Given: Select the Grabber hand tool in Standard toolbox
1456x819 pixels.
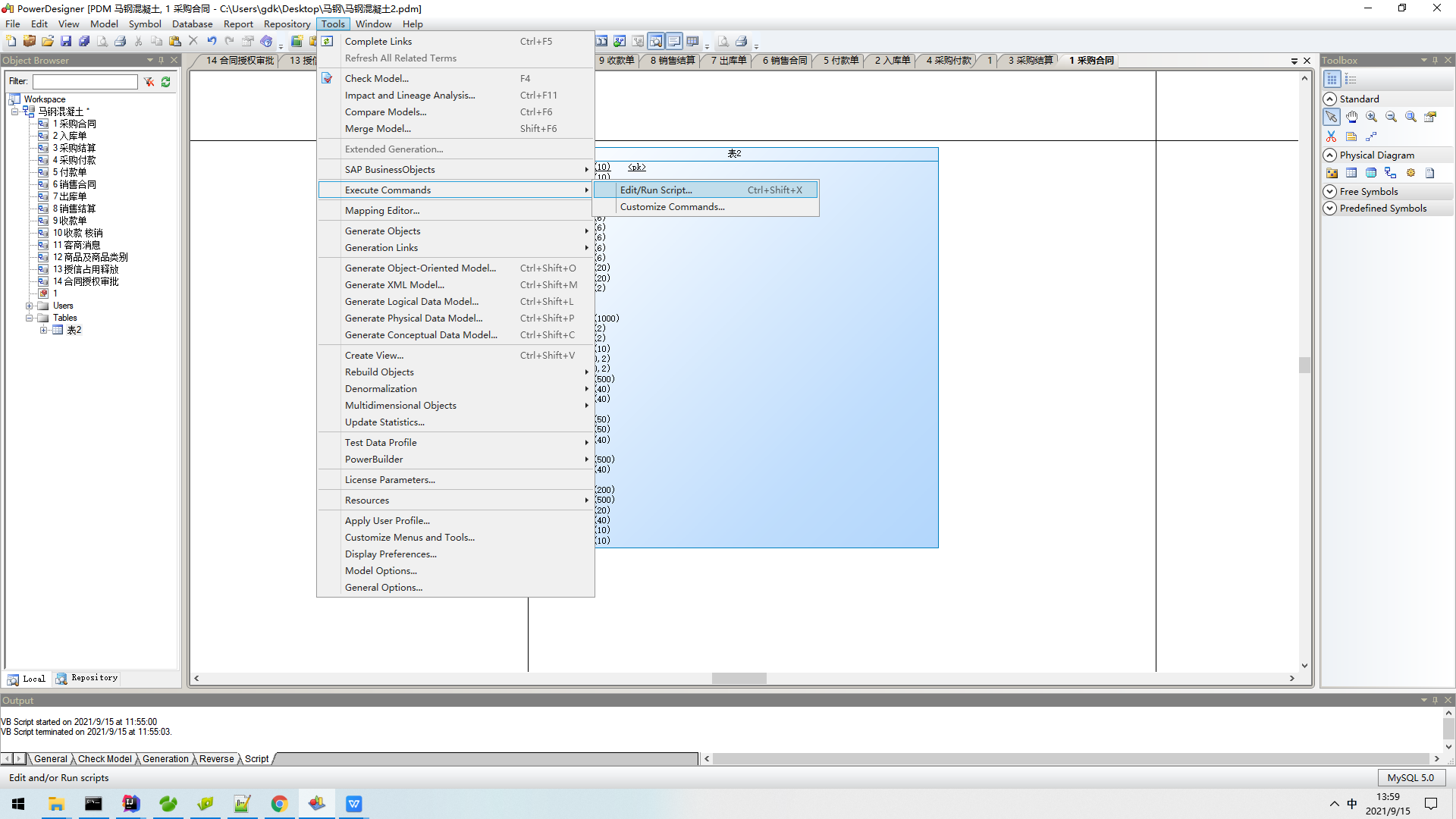Looking at the screenshot, I should click(x=1352, y=116).
